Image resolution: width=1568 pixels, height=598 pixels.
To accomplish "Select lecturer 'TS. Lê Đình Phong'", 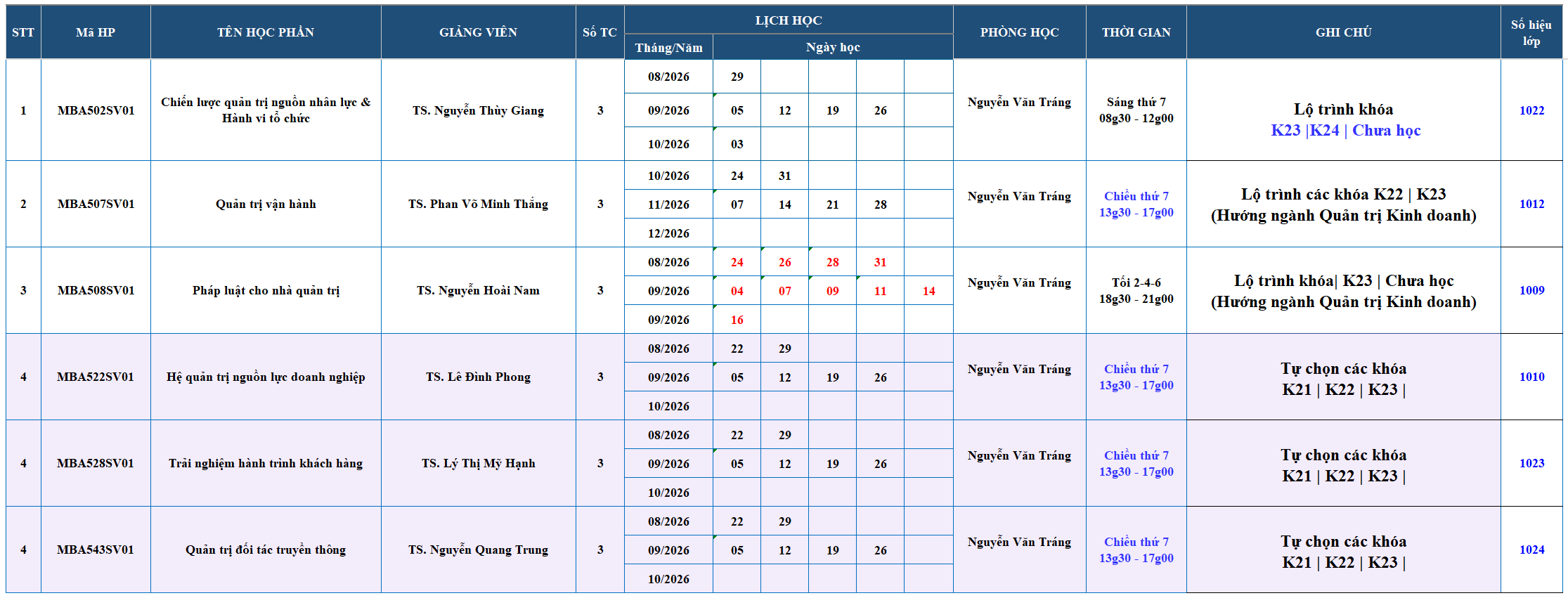I will tap(478, 377).
